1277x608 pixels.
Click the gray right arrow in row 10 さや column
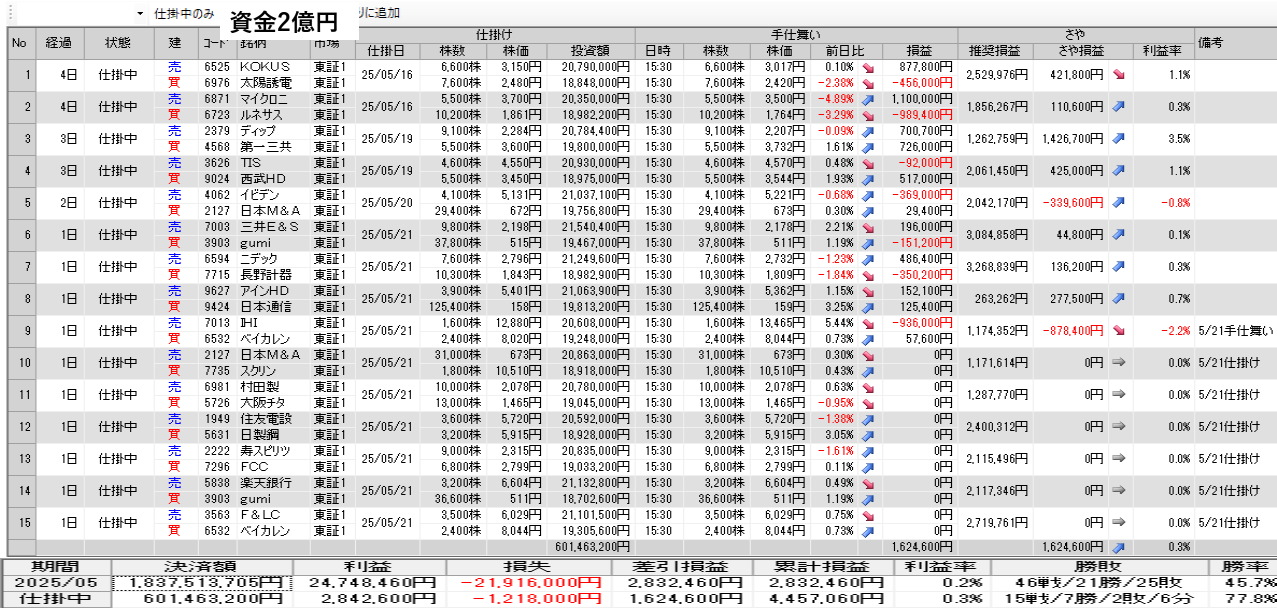point(1118,363)
